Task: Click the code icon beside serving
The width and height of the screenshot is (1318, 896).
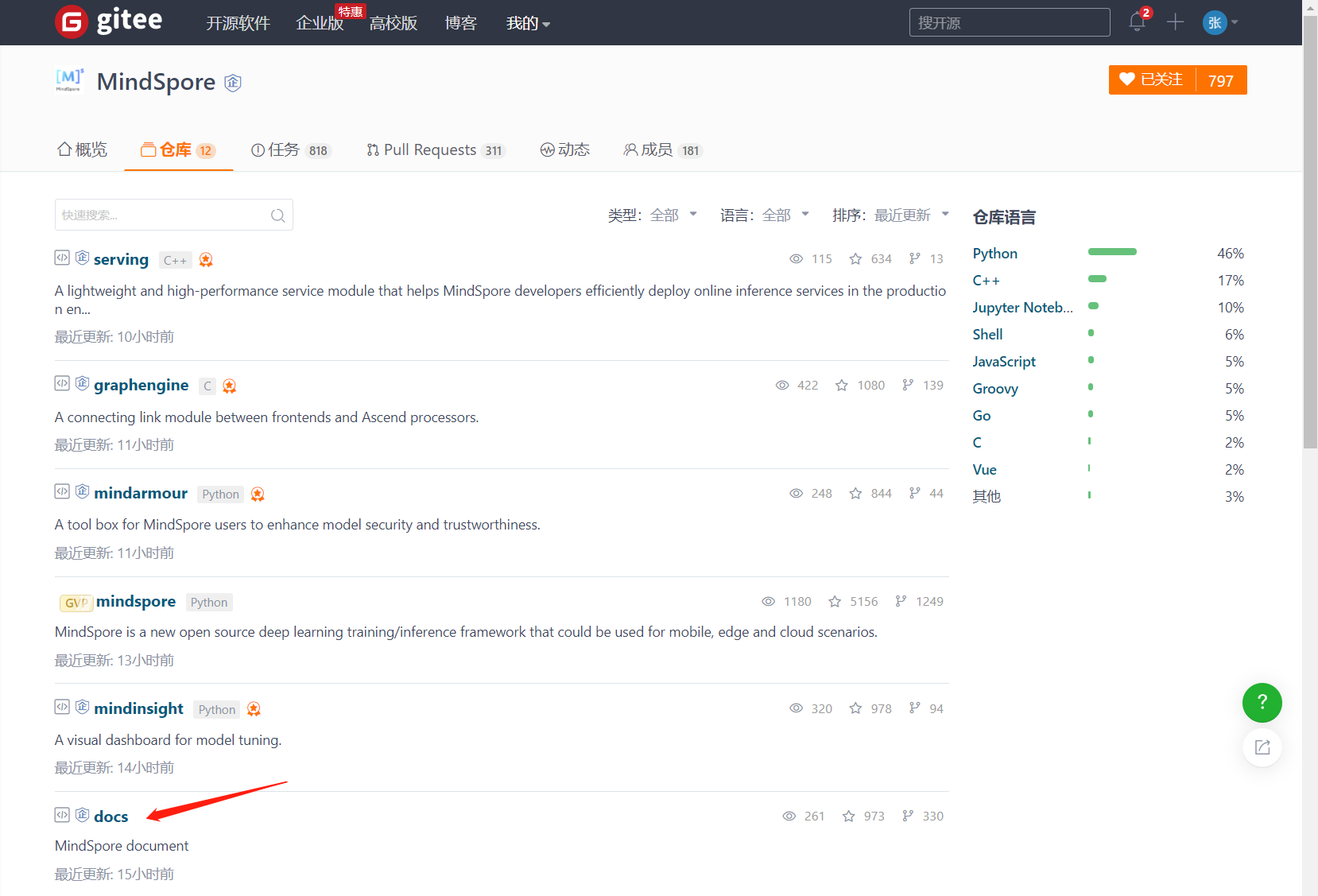Action: pyautogui.click(x=62, y=258)
